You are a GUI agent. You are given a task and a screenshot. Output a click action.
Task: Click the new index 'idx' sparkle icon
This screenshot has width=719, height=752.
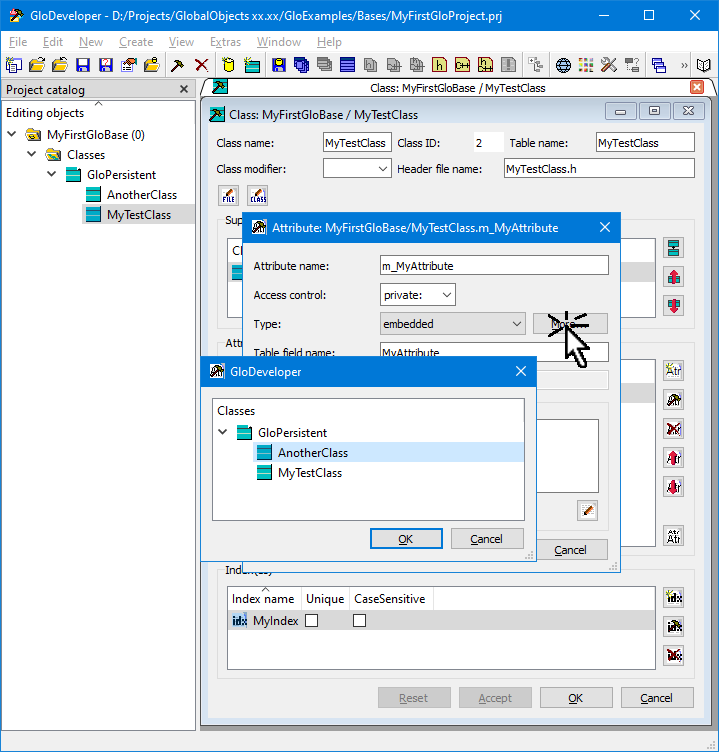coord(673,598)
